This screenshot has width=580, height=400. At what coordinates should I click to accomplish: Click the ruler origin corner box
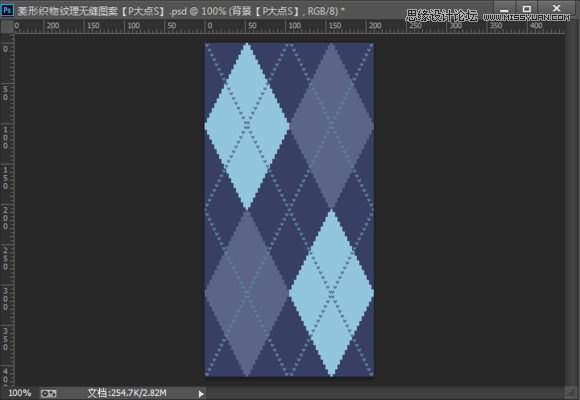pos(7,27)
